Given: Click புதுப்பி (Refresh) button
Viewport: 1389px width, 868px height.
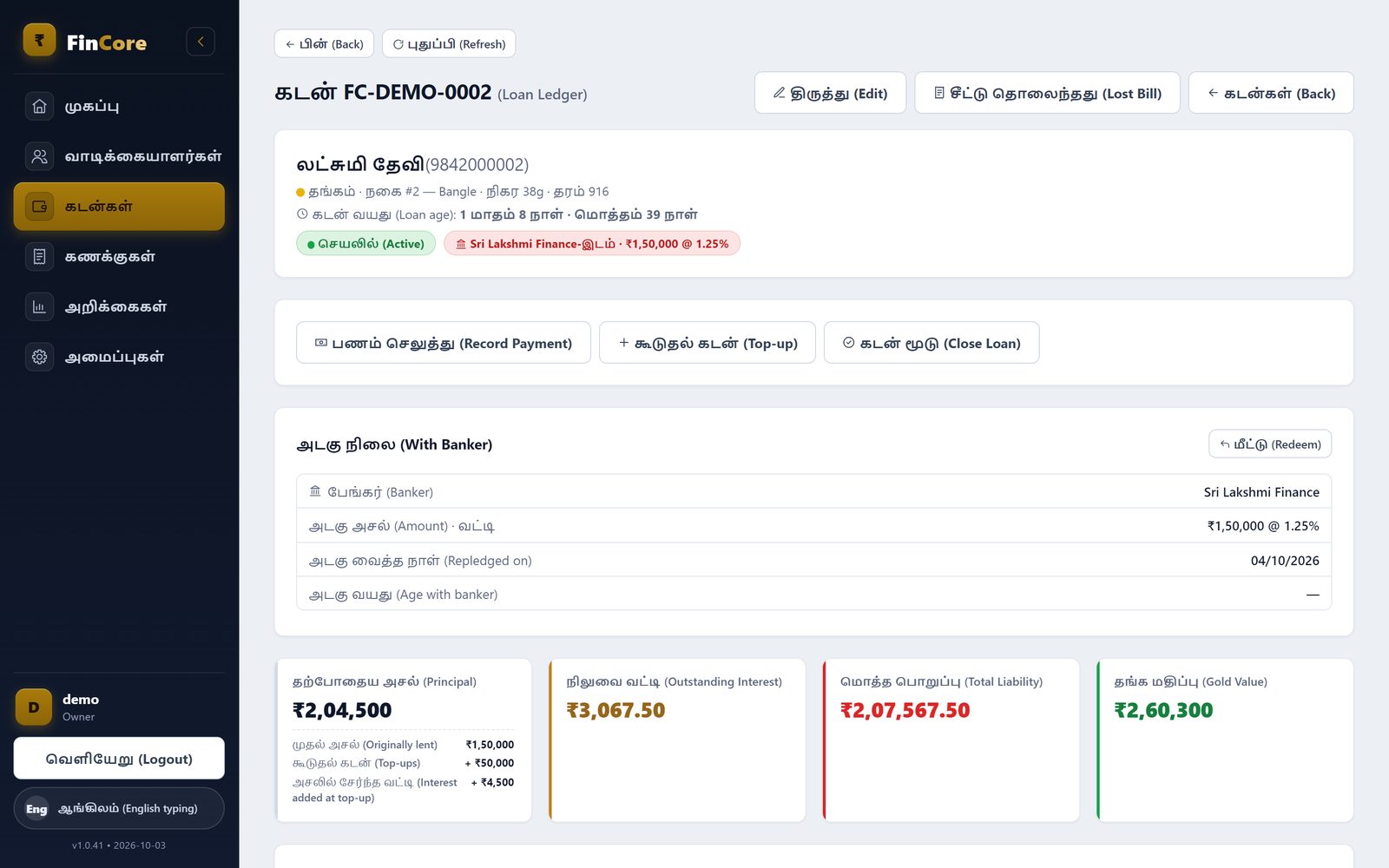Looking at the screenshot, I should 449,44.
